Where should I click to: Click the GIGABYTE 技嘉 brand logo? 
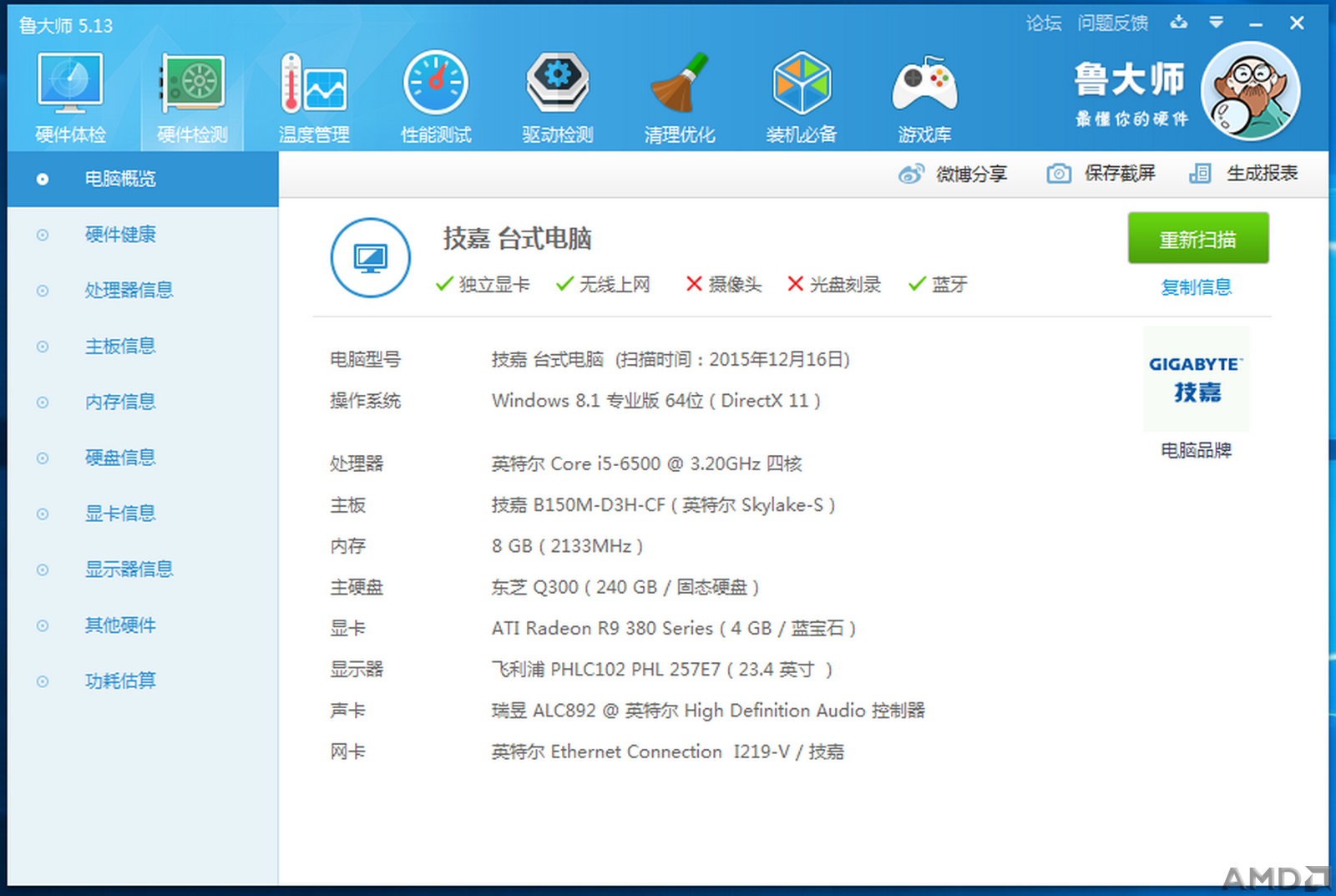1197,379
